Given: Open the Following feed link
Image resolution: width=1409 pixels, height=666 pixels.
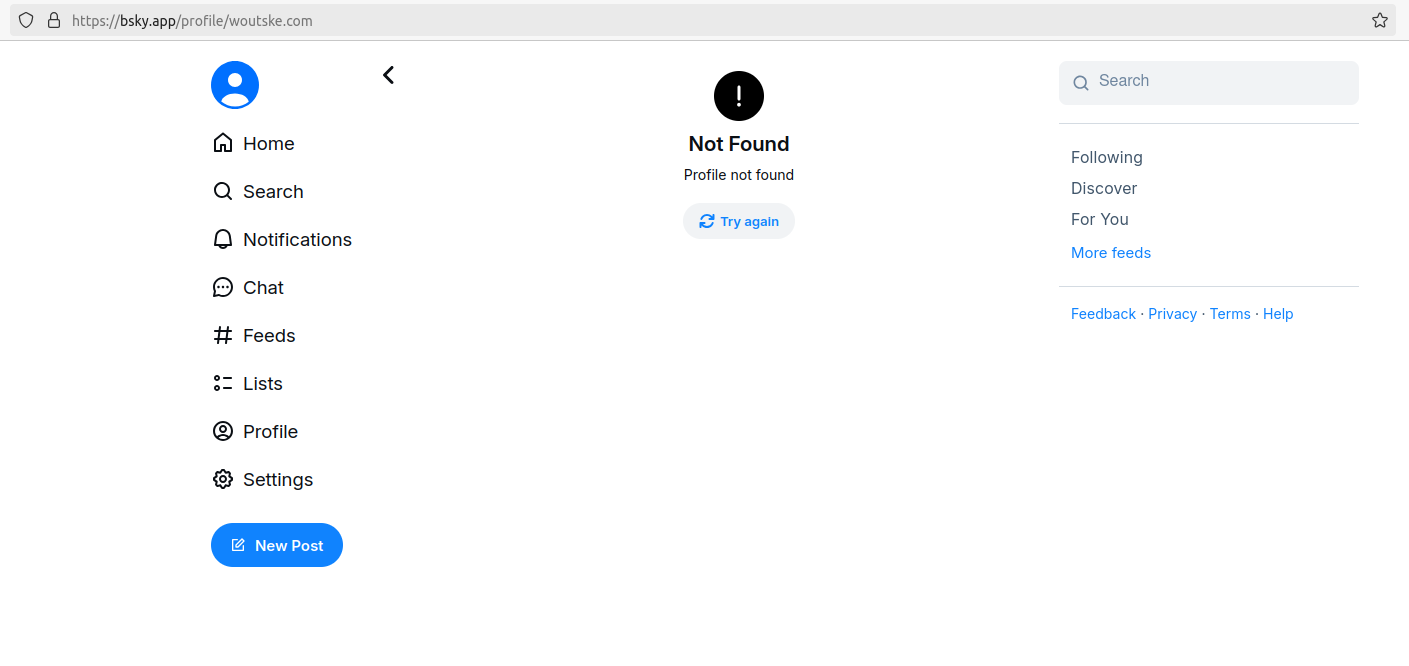Looking at the screenshot, I should click(x=1106, y=157).
